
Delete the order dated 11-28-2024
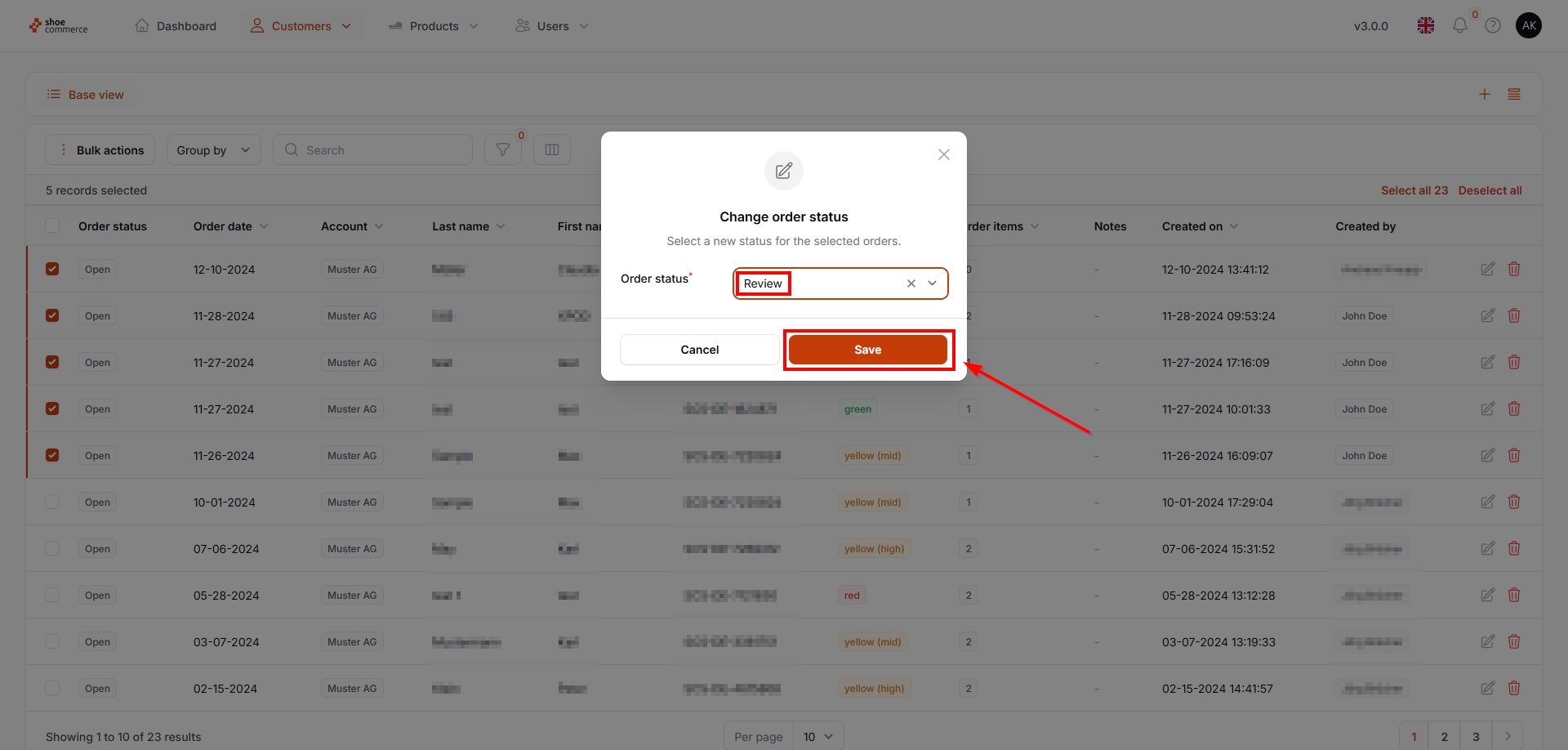click(x=1514, y=315)
